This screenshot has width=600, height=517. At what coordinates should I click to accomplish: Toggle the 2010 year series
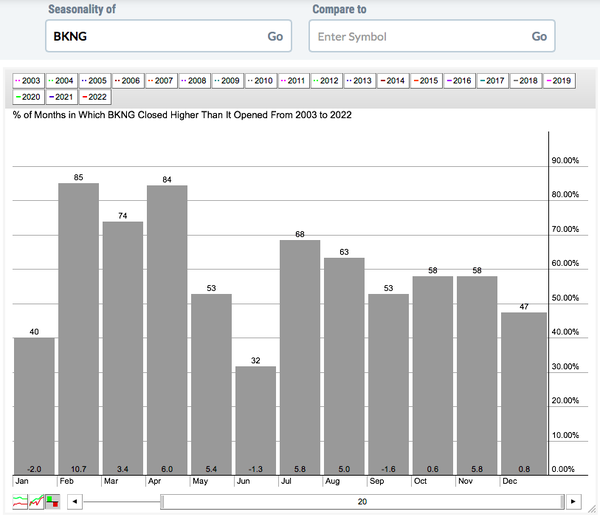[261, 81]
